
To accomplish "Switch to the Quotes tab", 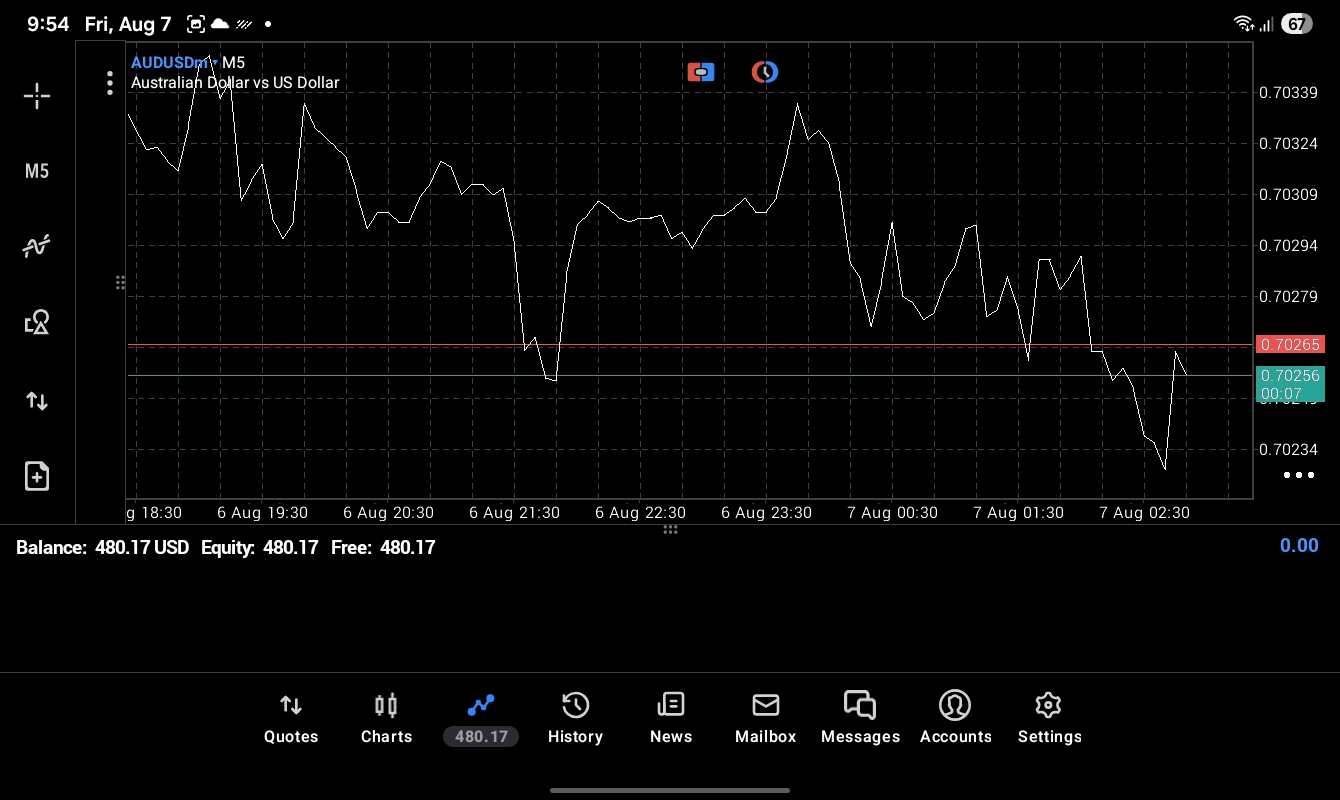I will click(x=291, y=719).
